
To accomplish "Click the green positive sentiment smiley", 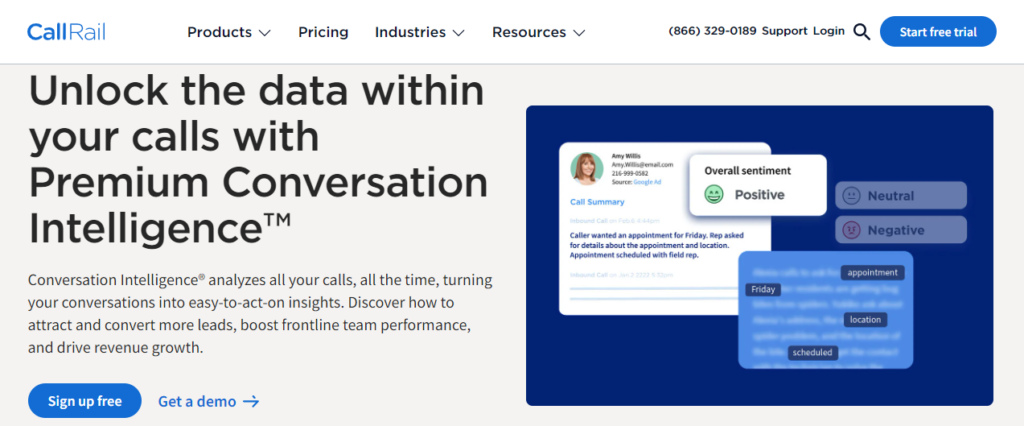I will 713,194.
